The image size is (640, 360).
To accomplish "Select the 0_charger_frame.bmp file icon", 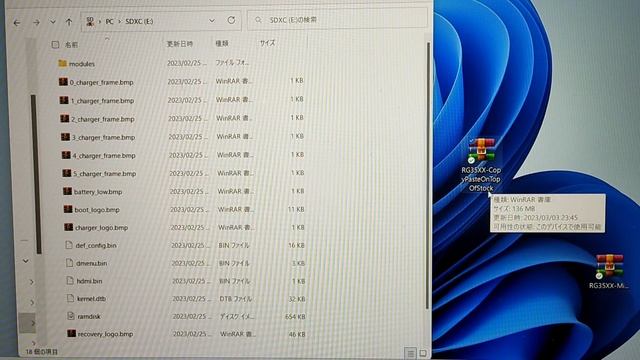I will 63,82.
